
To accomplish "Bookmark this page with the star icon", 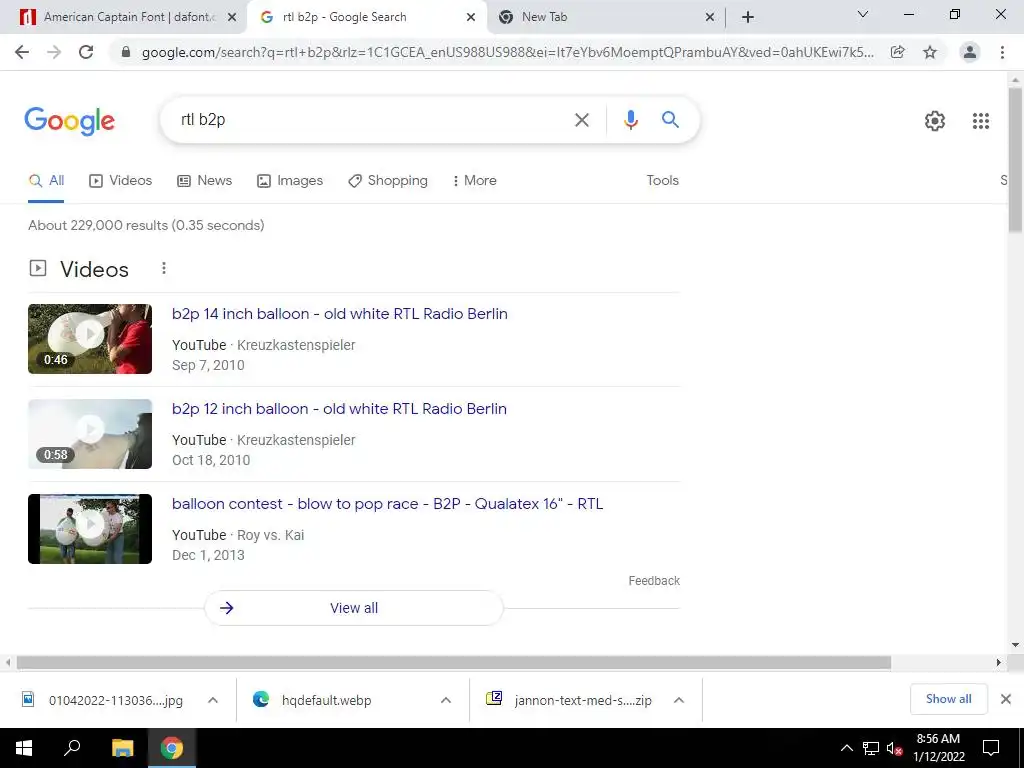I will 930,52.
